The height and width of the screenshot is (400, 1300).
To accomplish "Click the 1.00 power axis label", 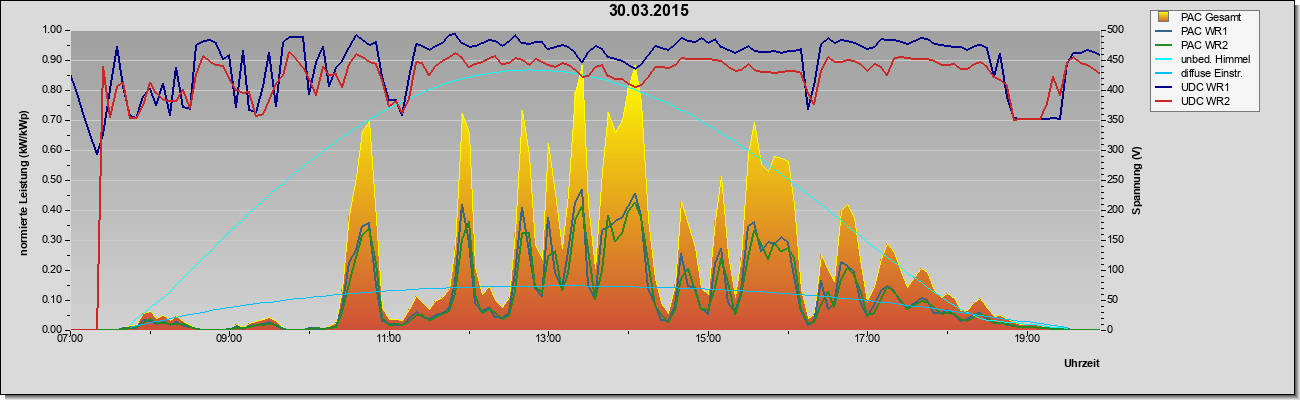I will tap(52, 30).
